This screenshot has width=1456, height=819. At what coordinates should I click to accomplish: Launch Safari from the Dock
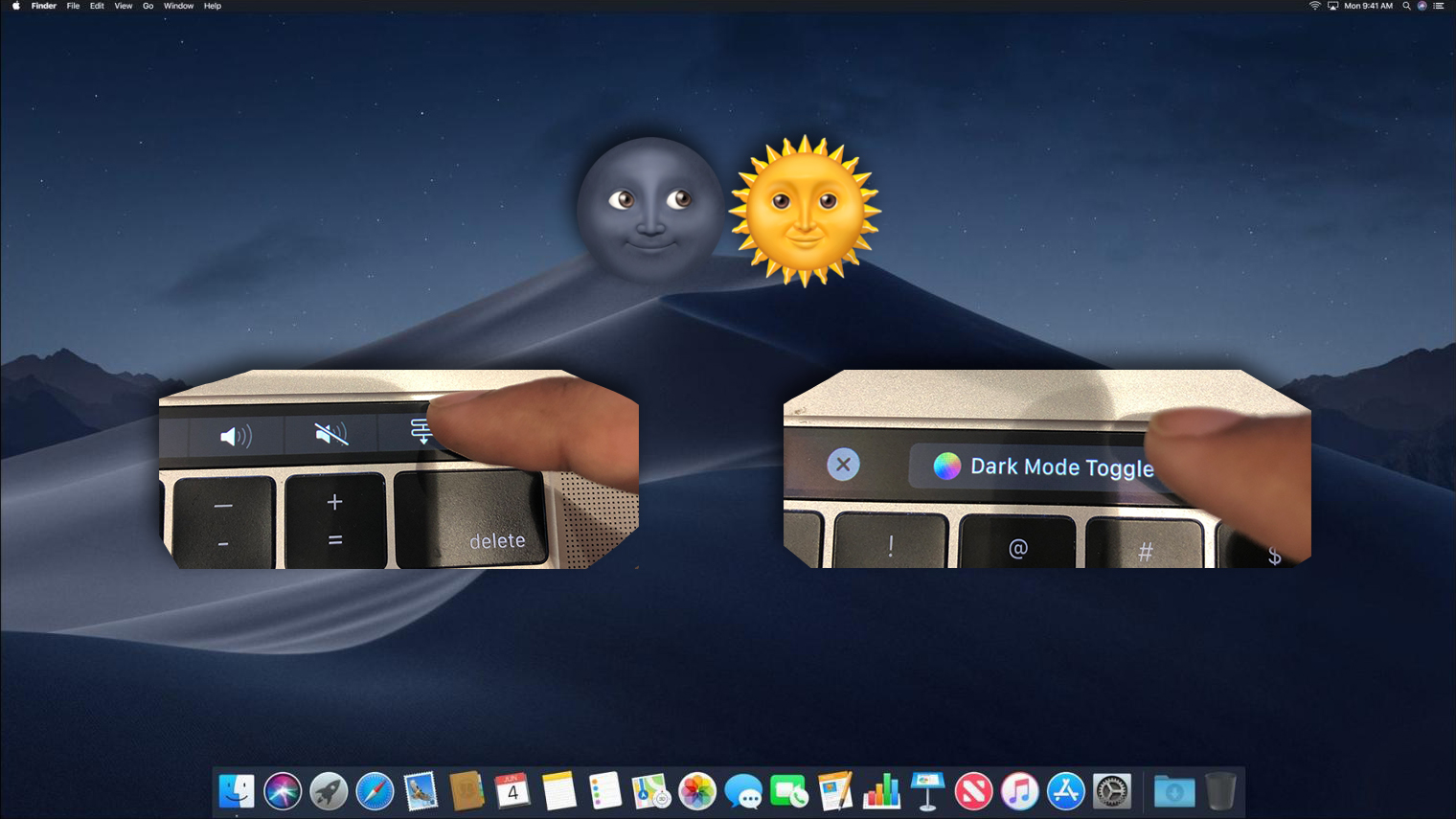point(375,792)
